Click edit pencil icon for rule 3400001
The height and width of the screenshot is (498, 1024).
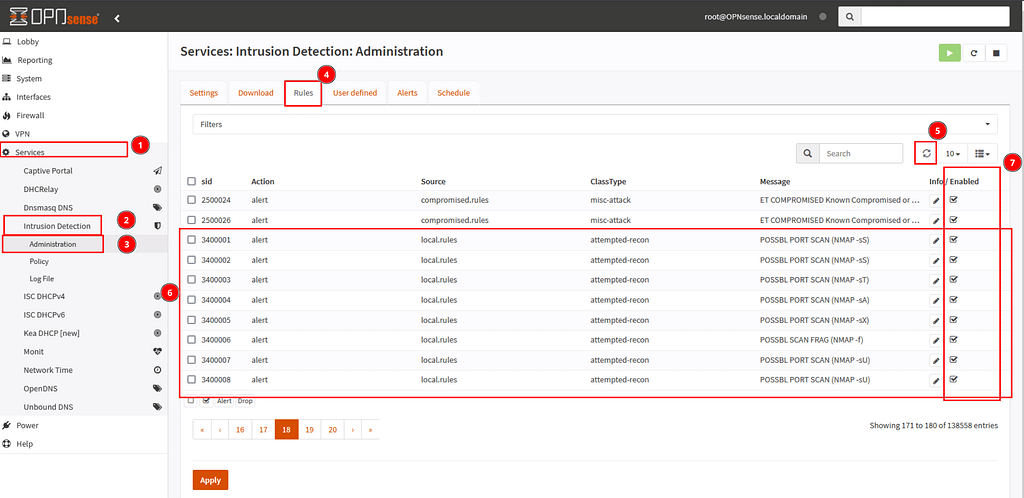pyautogui.click(x=936, y=240)
